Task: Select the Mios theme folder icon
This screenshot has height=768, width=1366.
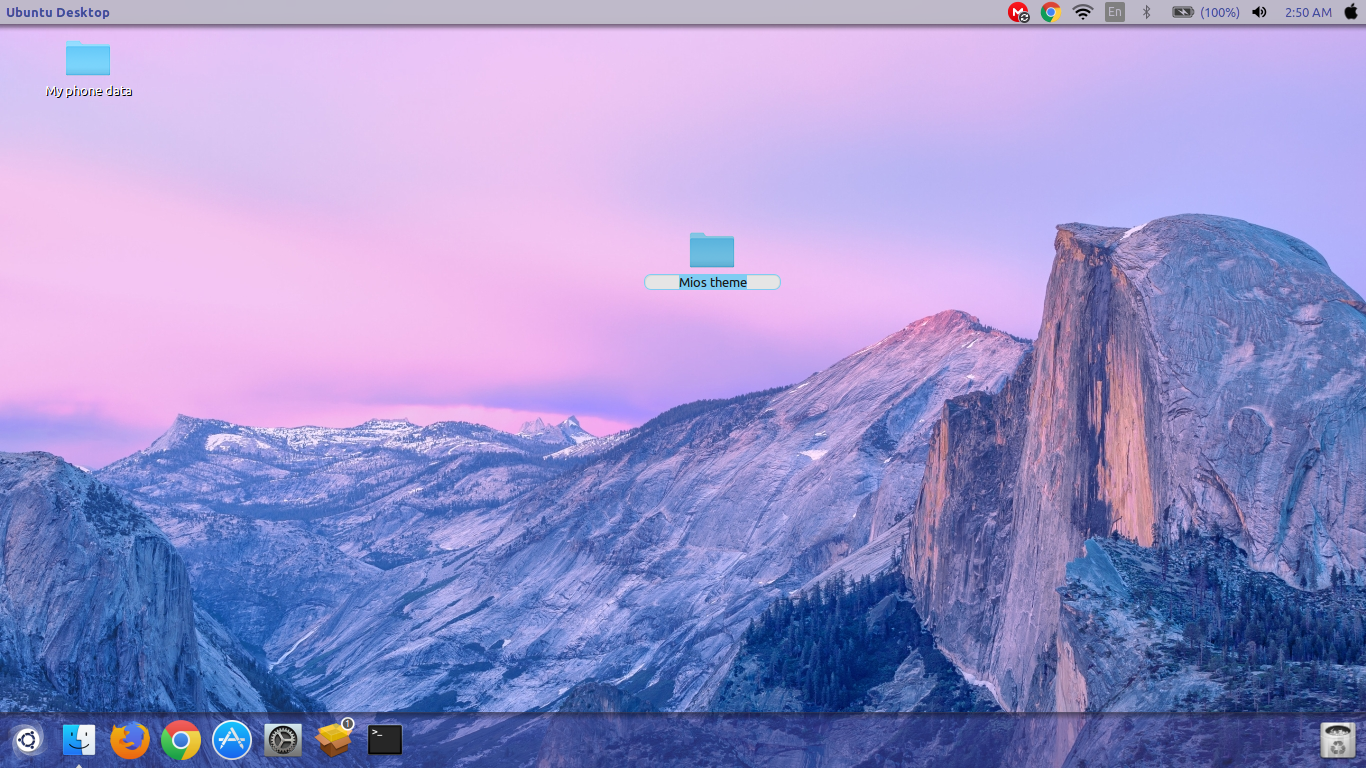Action: coord(712,250)
